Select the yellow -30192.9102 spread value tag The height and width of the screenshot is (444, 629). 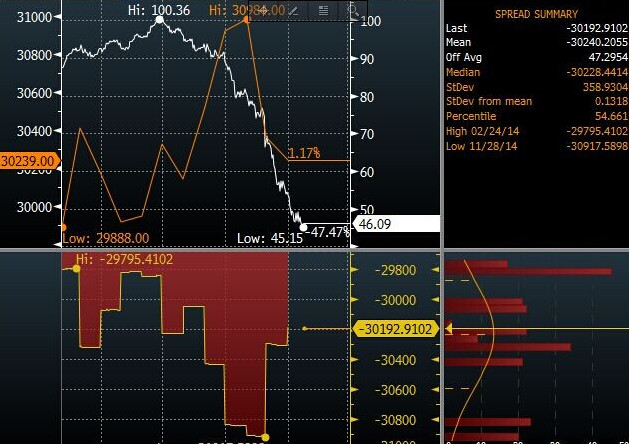(397, 328)
